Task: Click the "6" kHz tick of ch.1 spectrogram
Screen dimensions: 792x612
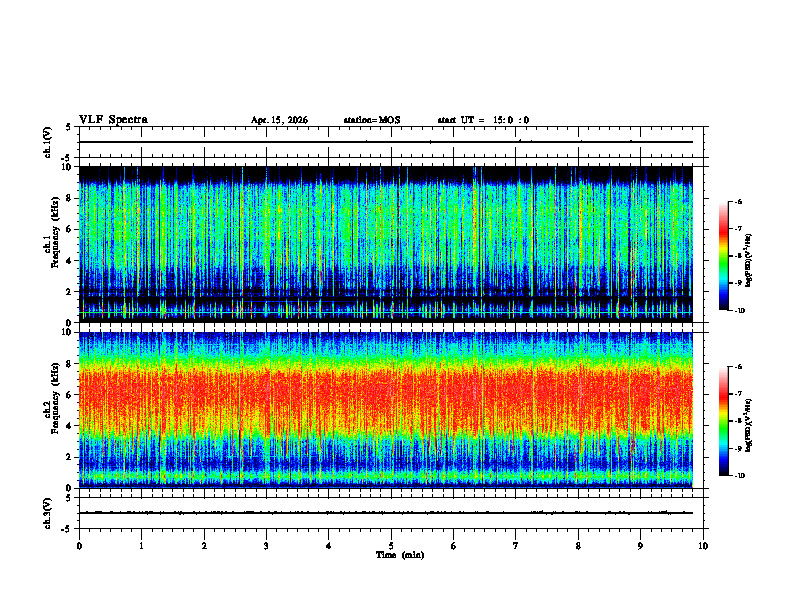Action: coord(70,229)
